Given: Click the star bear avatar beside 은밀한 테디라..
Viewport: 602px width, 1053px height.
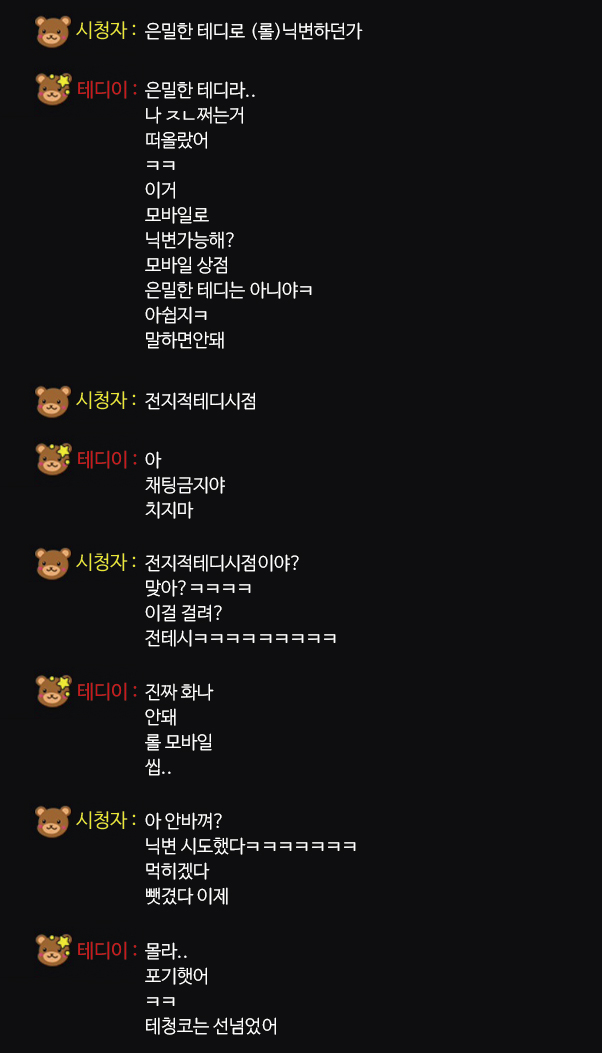Looking at the screenshot, I should click(53, 89).
